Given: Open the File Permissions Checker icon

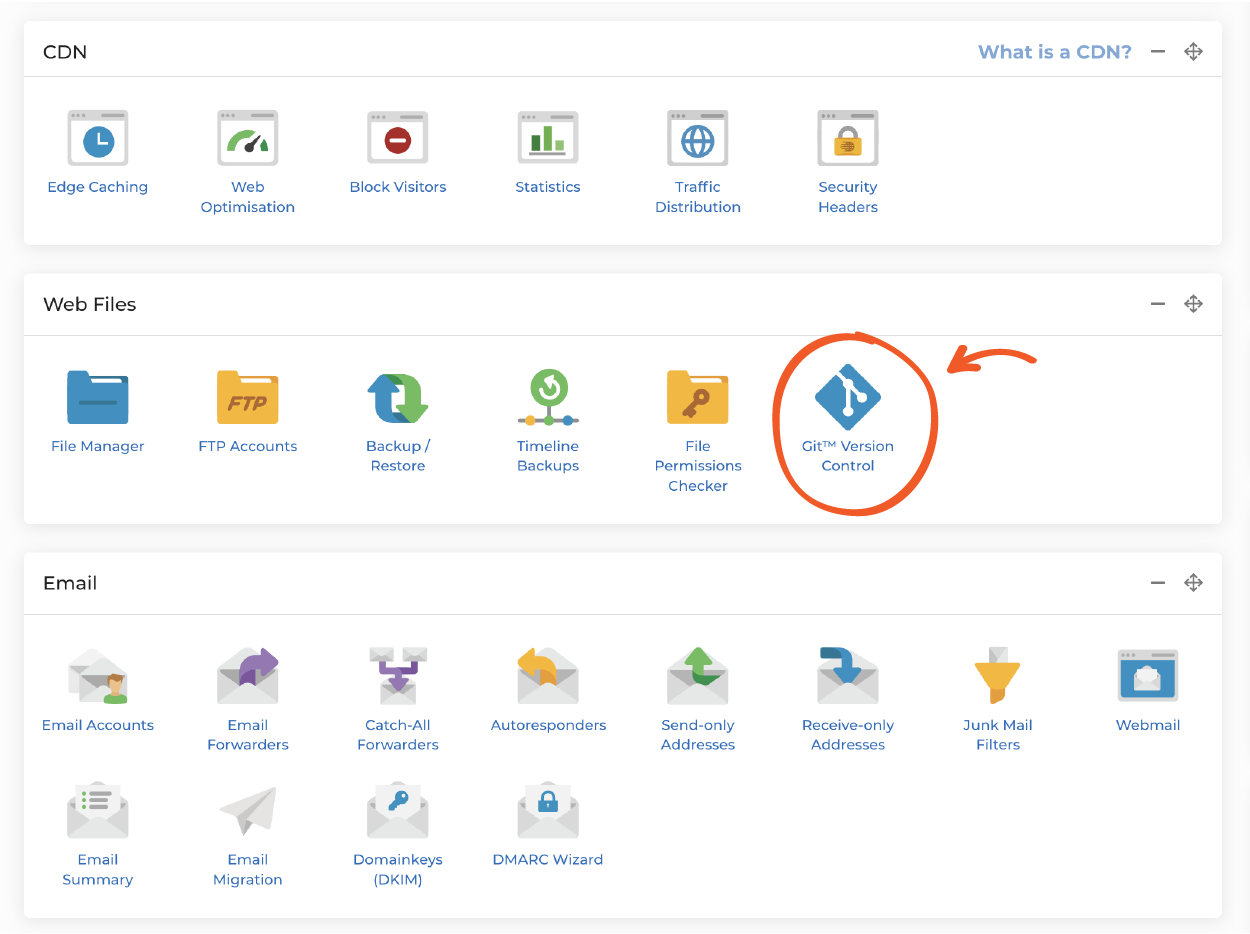Looking at the screenshot, I should point(698,397).
